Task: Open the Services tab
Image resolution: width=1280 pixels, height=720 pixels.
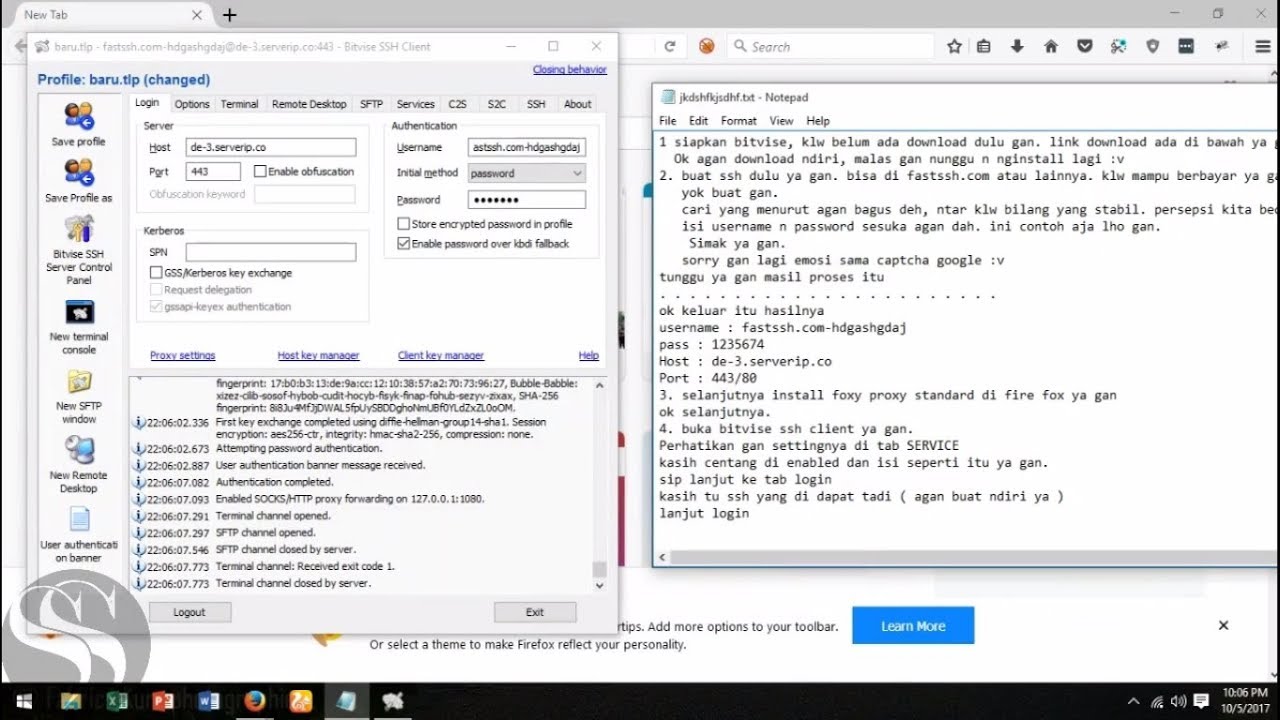Action: tap(415, 104)
